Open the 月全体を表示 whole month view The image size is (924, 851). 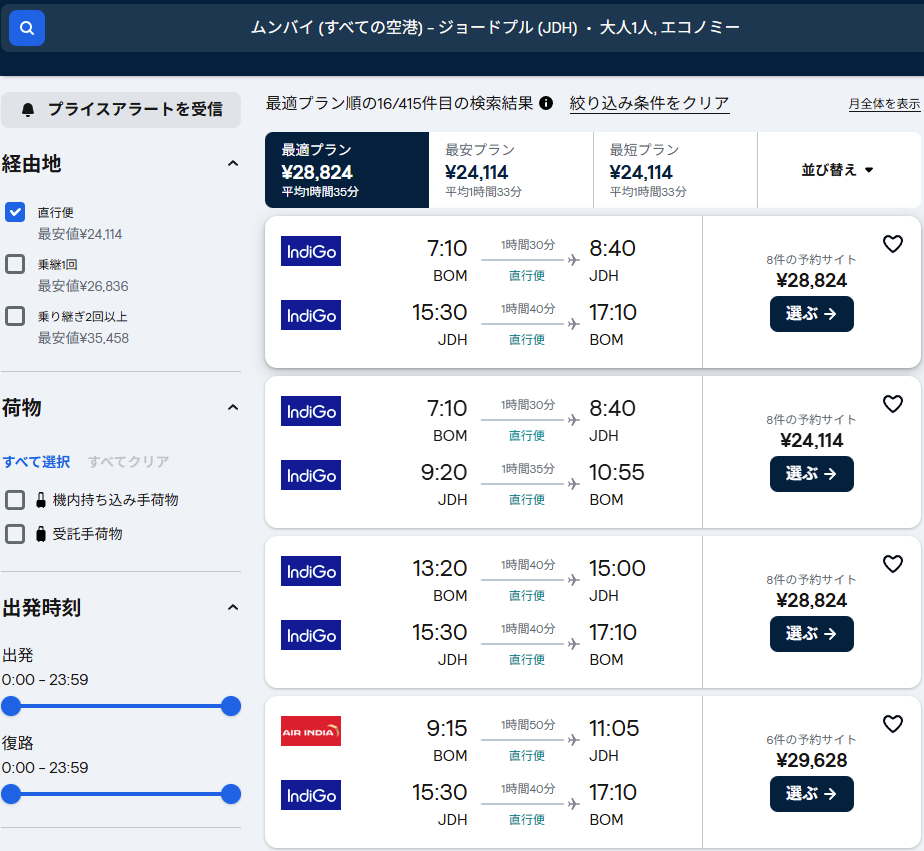pos(884,104)
